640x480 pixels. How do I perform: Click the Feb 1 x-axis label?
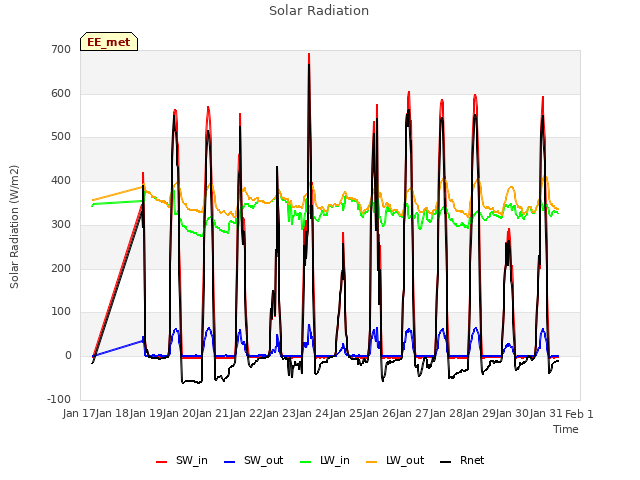tap(579, 414)
